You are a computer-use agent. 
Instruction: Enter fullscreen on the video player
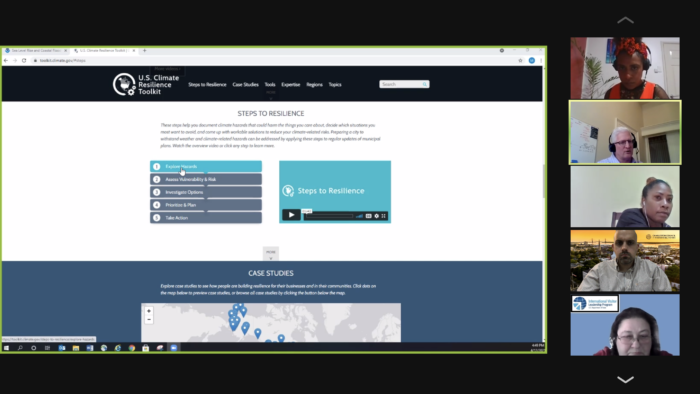(383, 216)
